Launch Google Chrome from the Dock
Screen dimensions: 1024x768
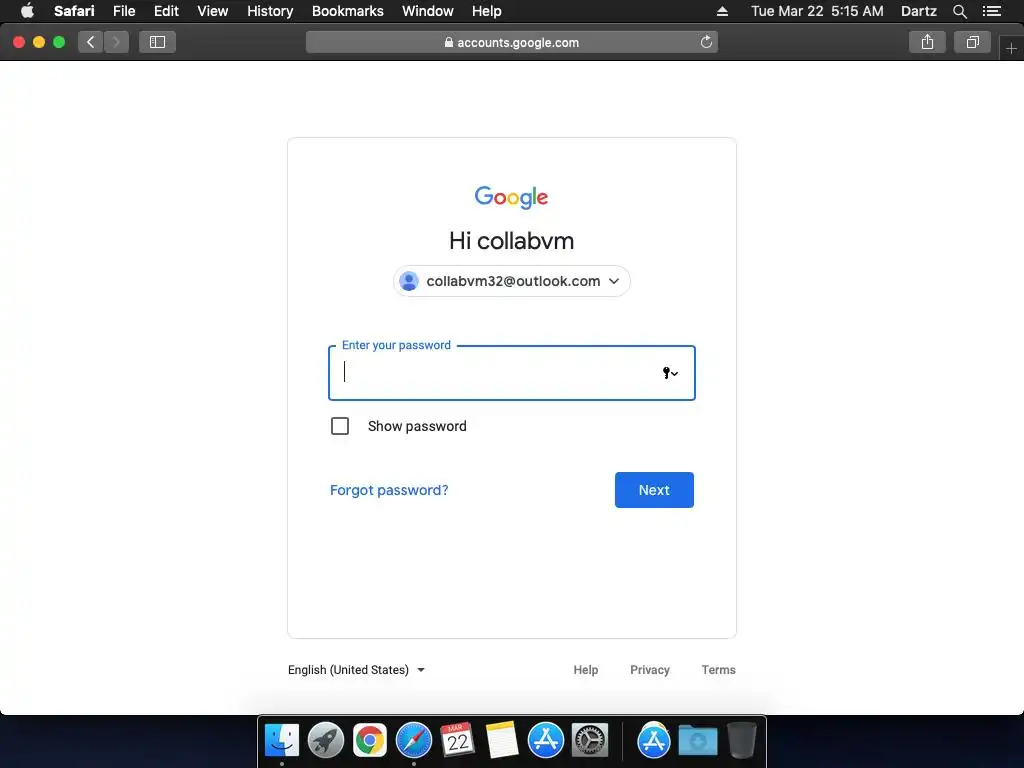(x=370, y=741)
